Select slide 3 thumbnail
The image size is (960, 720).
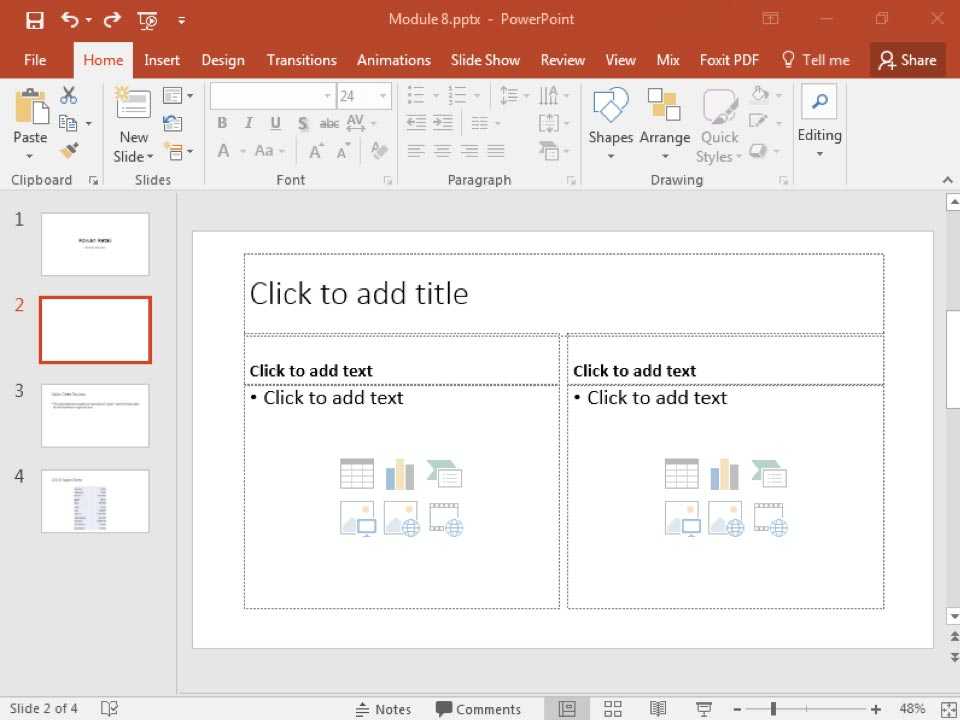pyautogui.click(x=95, y=415)
